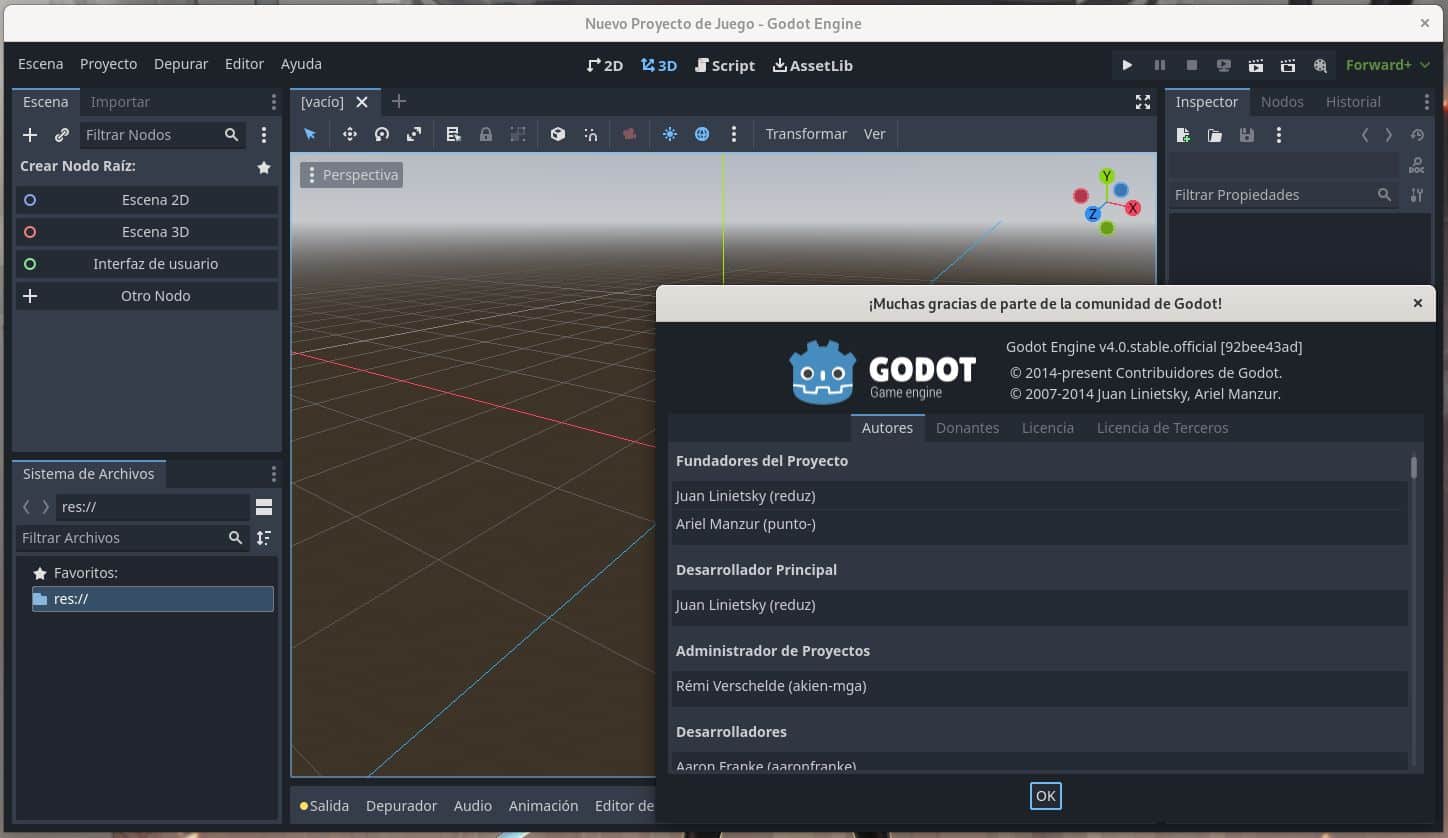Click the group selected nodes icon
Viewport: 1448px width, 838px height.
click(x=518, y=134)
